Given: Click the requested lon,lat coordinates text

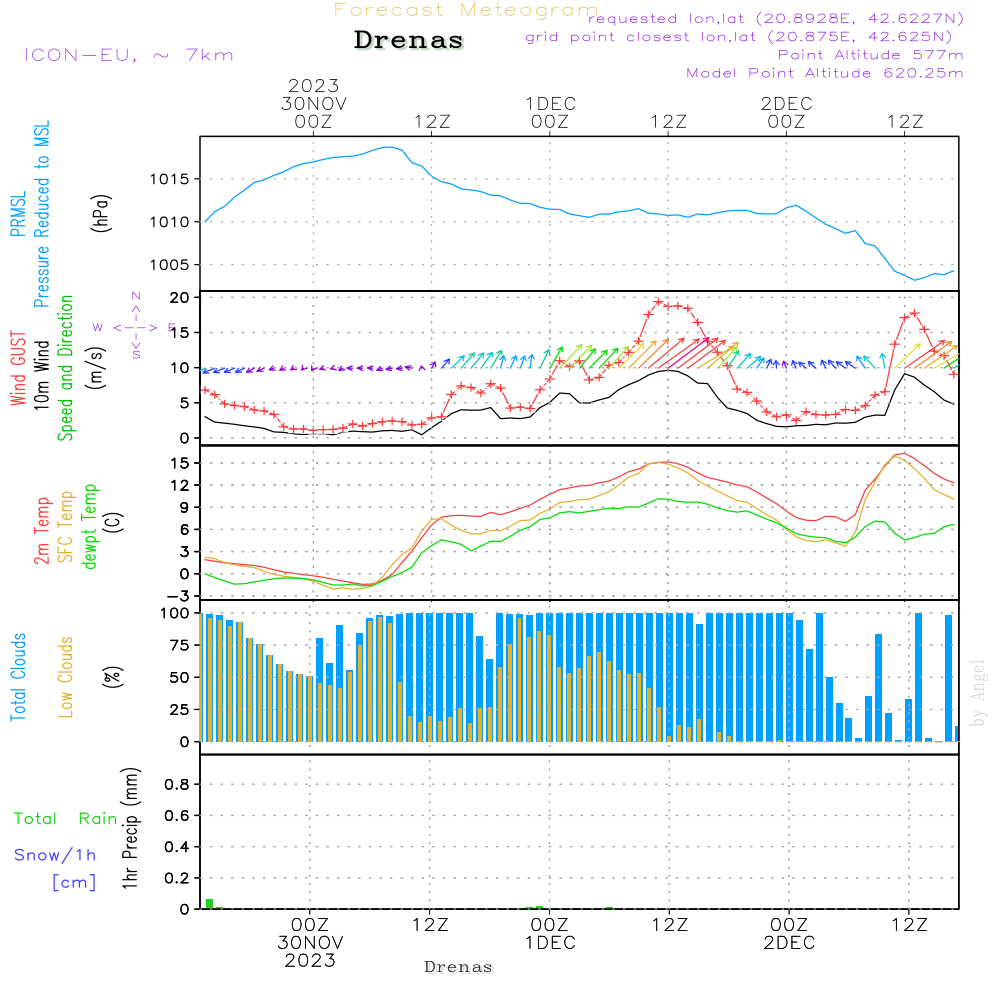Looking at the screenshot, I should (776, 18).
